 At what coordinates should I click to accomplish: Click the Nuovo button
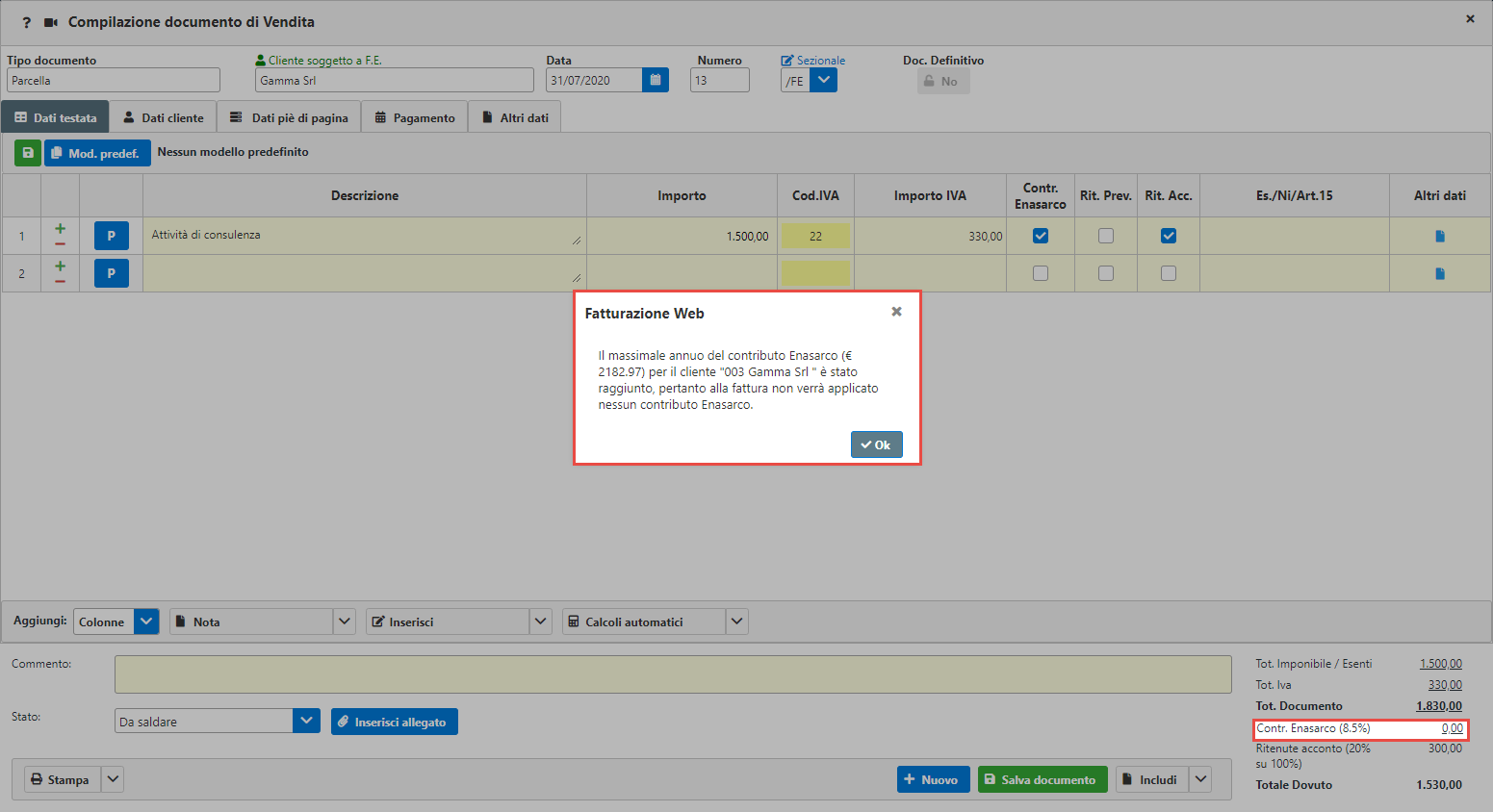pos(933,779)
